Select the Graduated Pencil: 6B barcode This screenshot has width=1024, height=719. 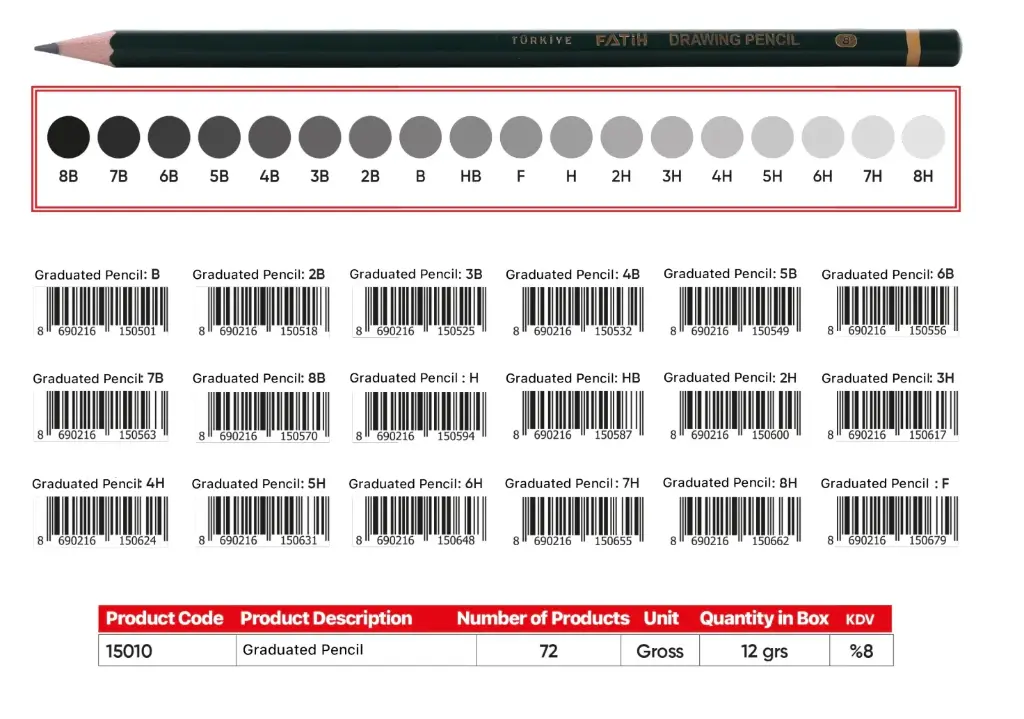tap(891, 308)
